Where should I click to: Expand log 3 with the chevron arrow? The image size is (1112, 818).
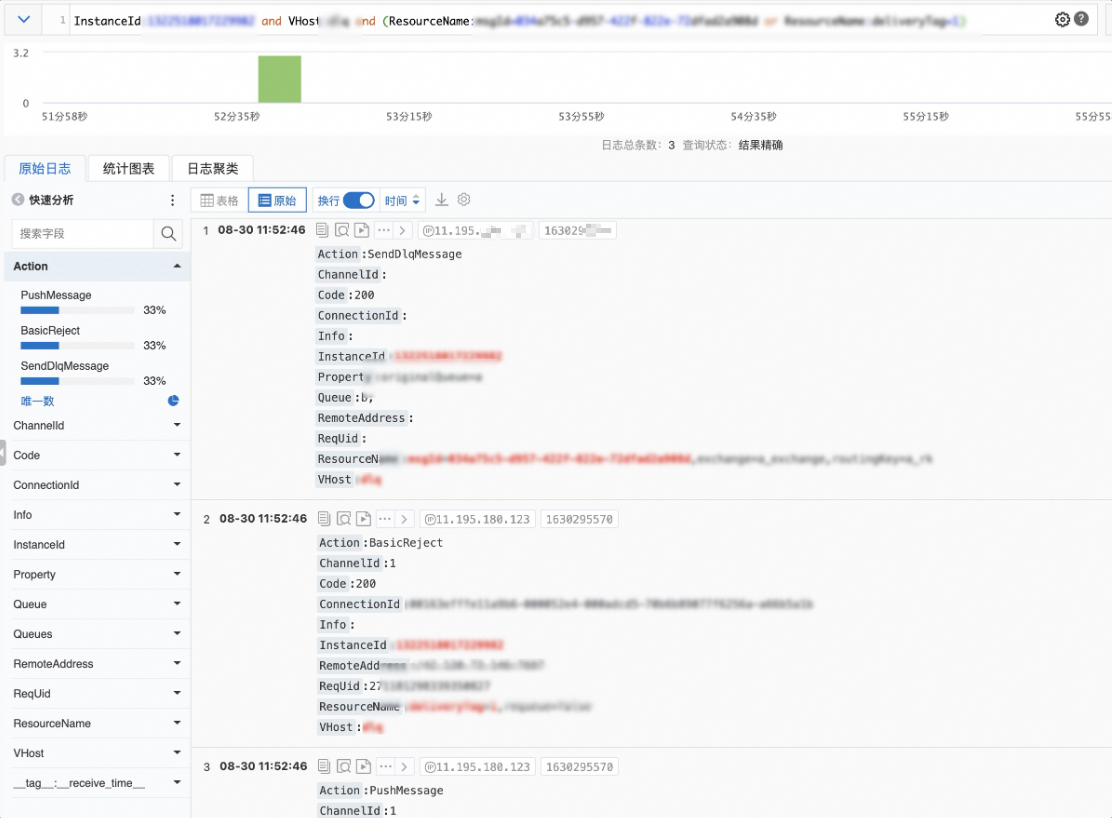(404, 766)
